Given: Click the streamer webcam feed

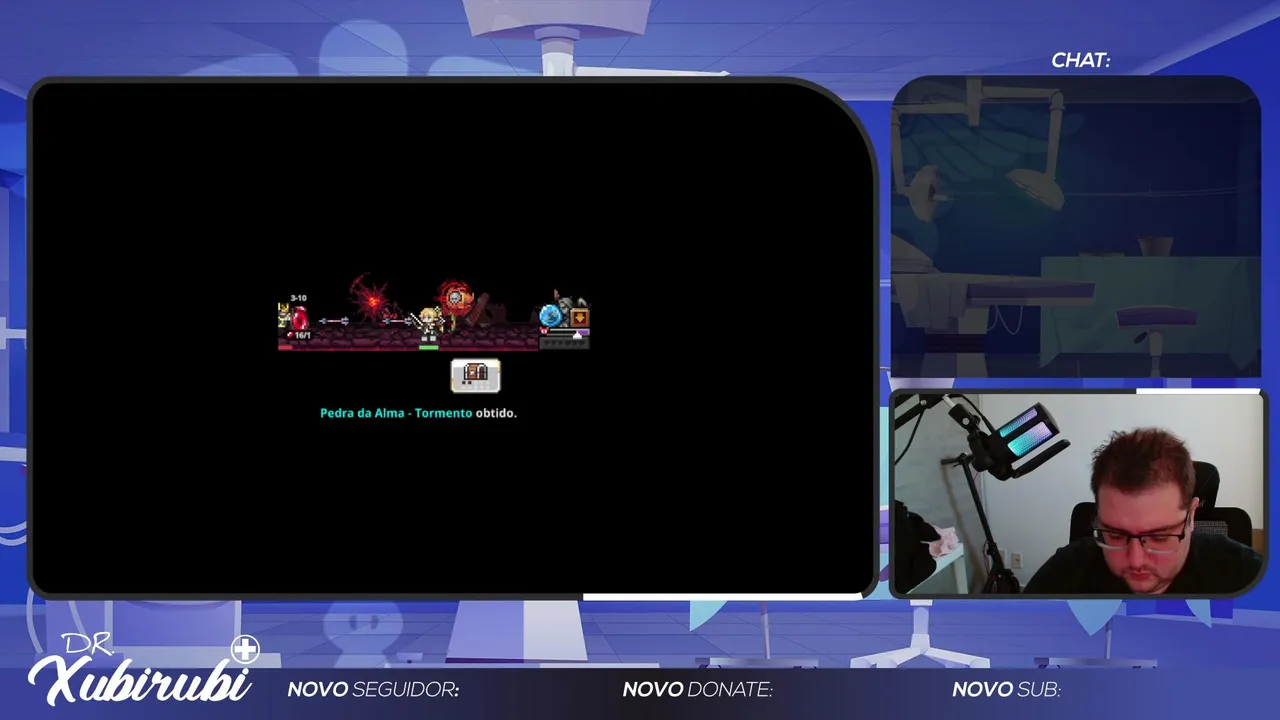Looking at the screenshot, I should (x=1078, y=492).
